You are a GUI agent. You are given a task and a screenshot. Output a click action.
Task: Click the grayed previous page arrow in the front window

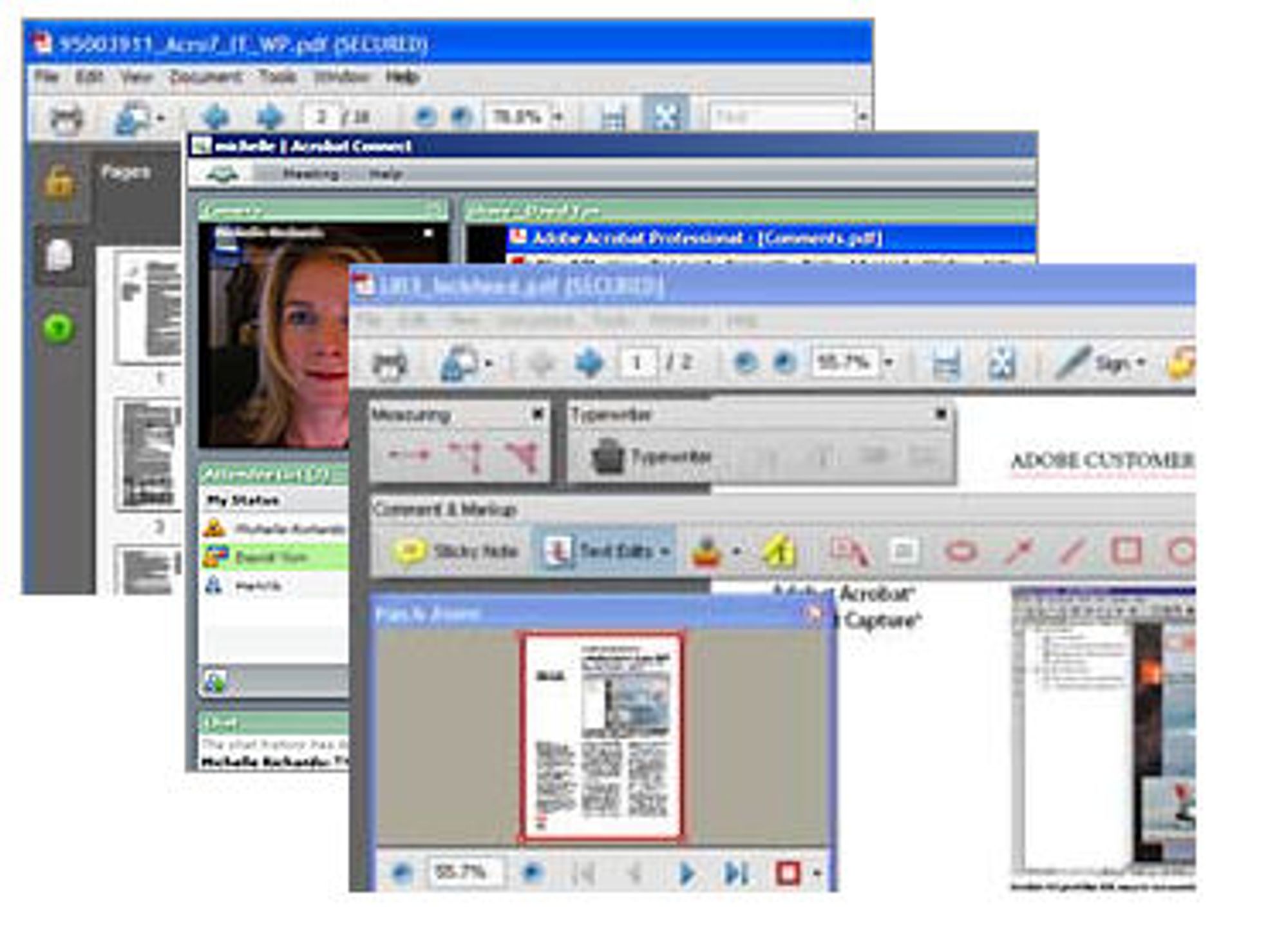[542, 364]
